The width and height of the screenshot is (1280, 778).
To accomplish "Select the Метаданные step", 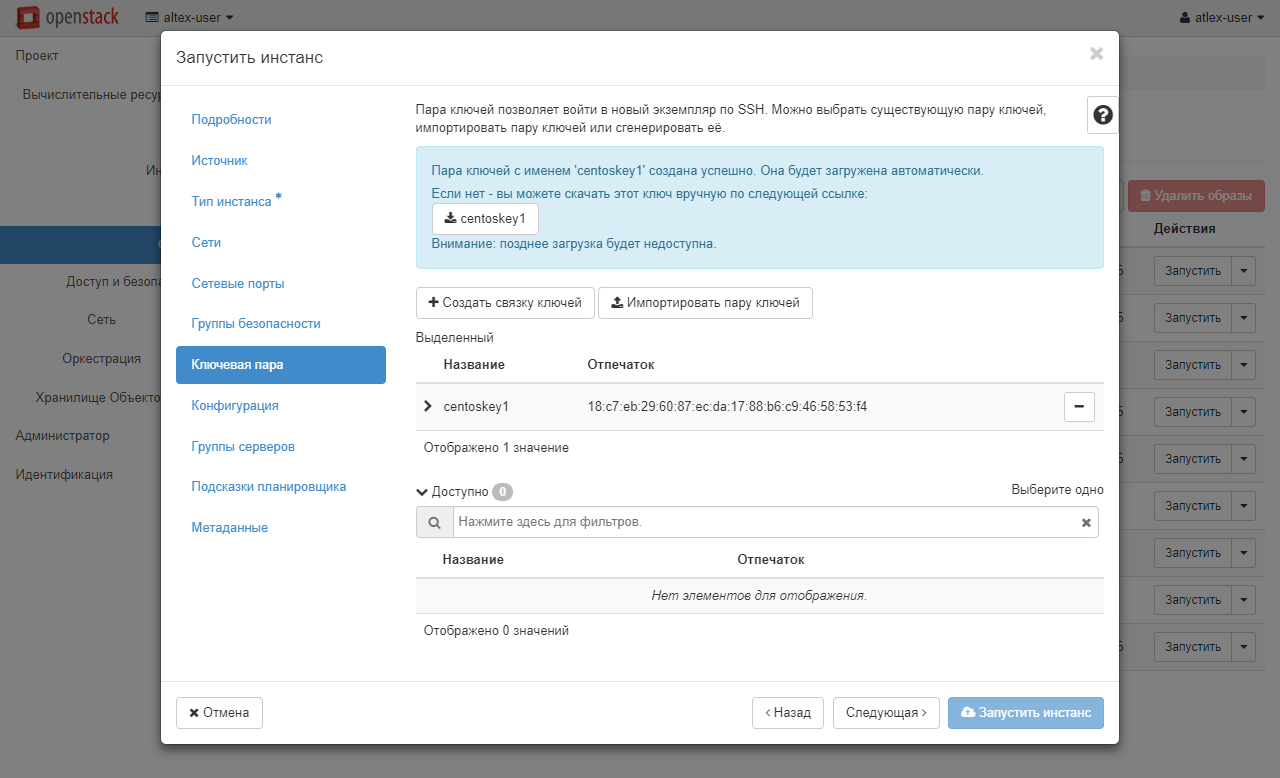I will (230, 528).
